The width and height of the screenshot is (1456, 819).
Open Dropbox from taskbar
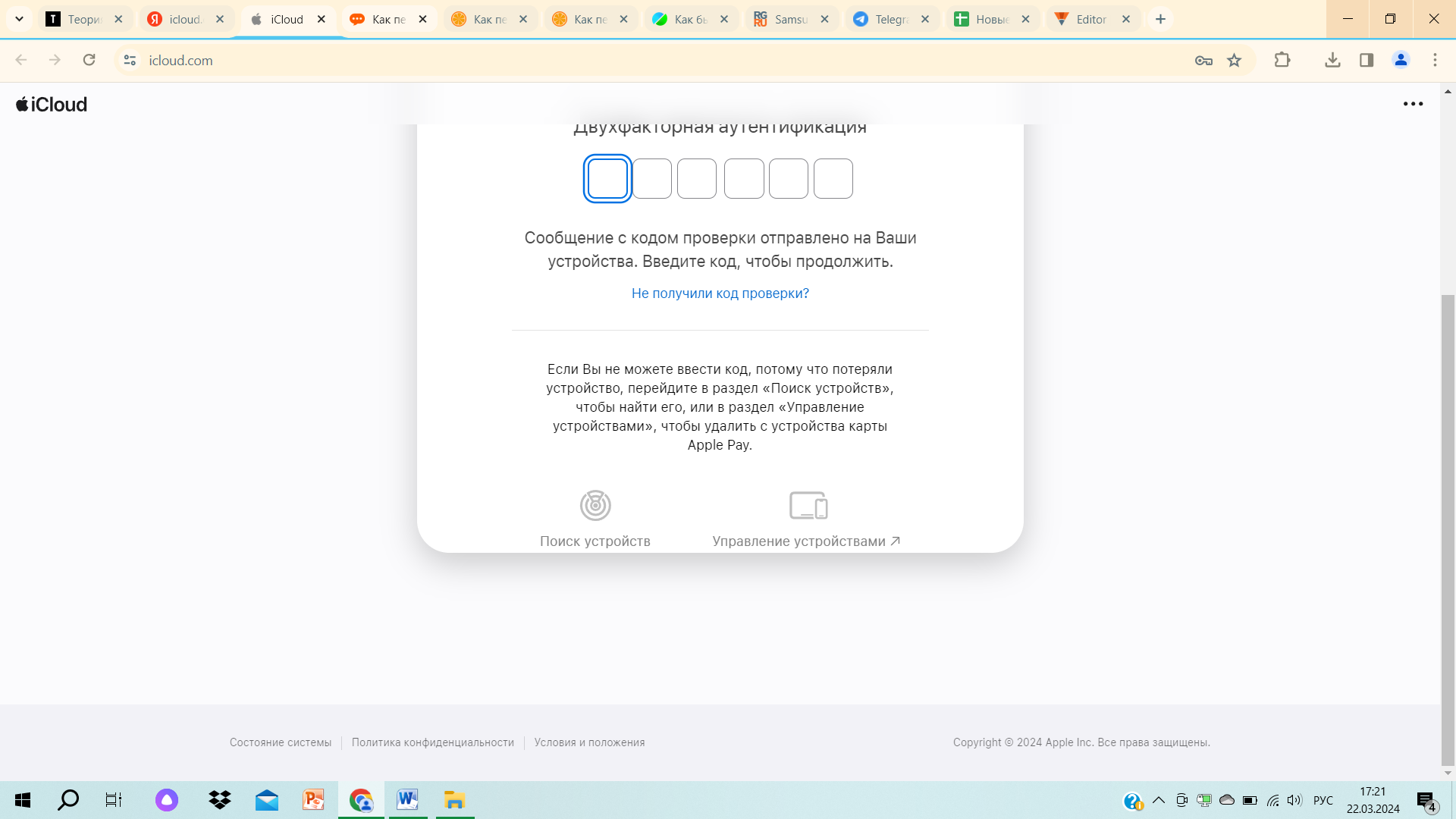pyautogui.click(x=220, y=800)
